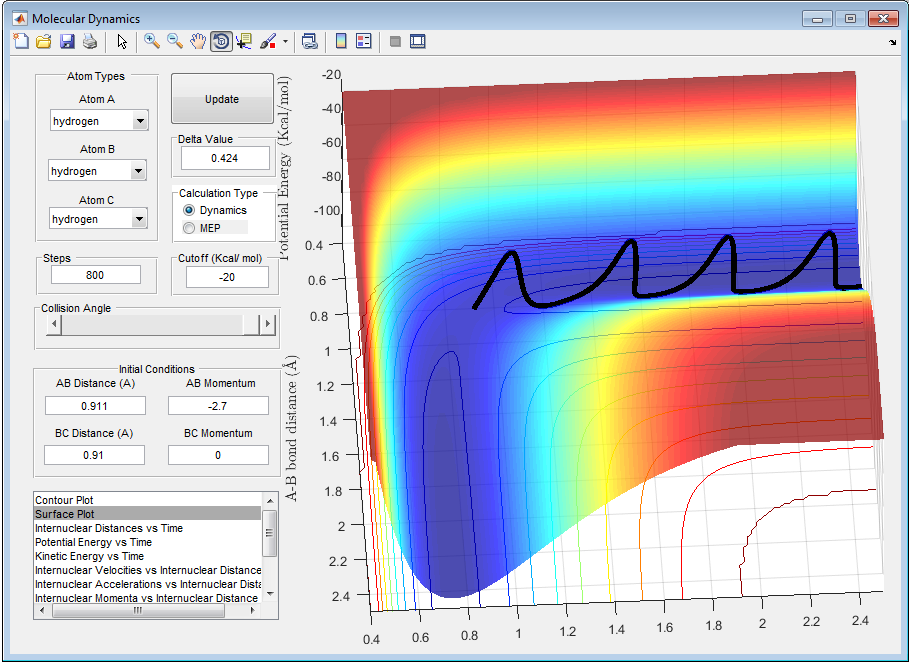The image size is (909, 662).
Task: Select the Zoom In magnifier tool
Action: pyautogui.click(x=152, y=41)
